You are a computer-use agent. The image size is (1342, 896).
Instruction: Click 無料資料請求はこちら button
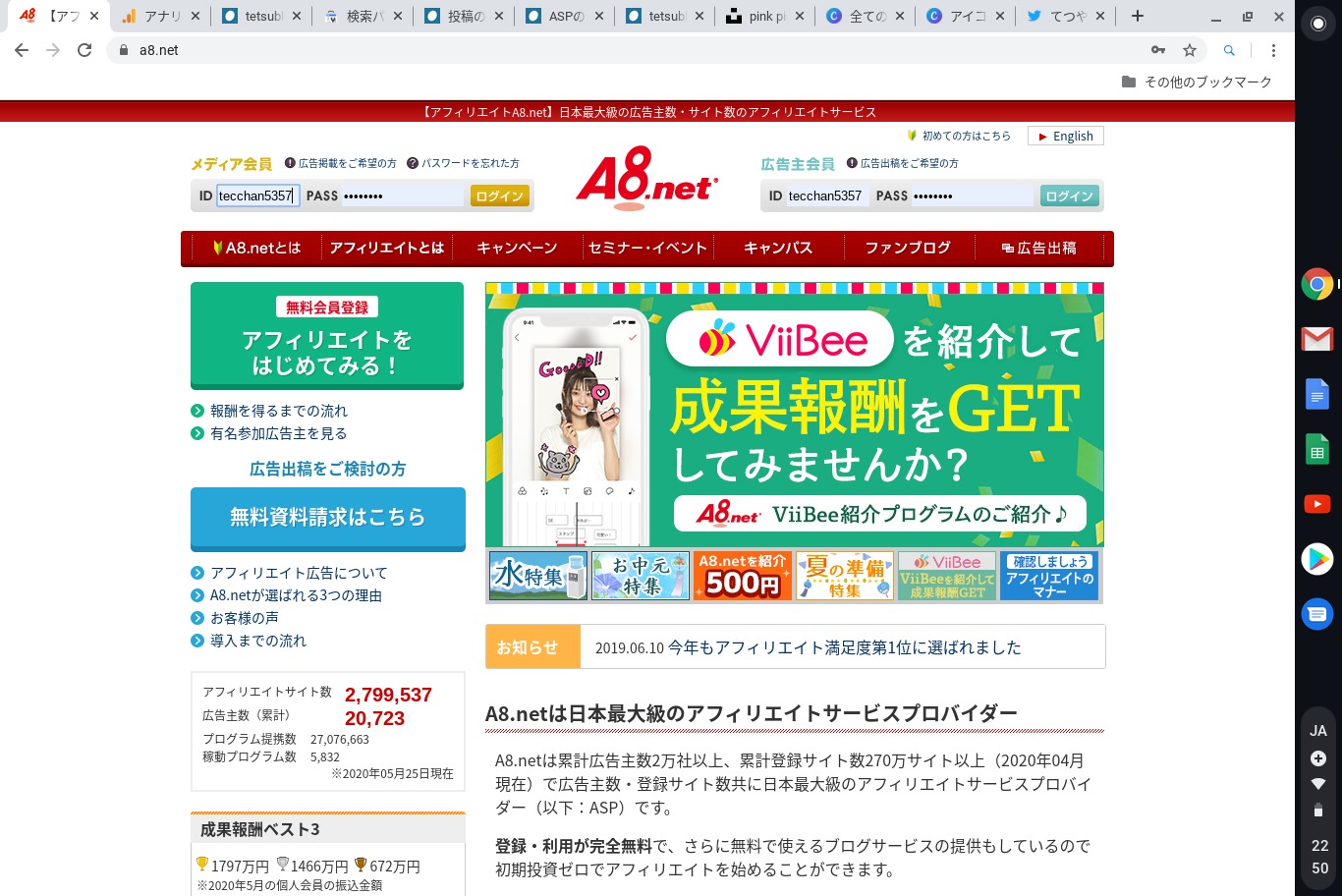coord(328,518)
